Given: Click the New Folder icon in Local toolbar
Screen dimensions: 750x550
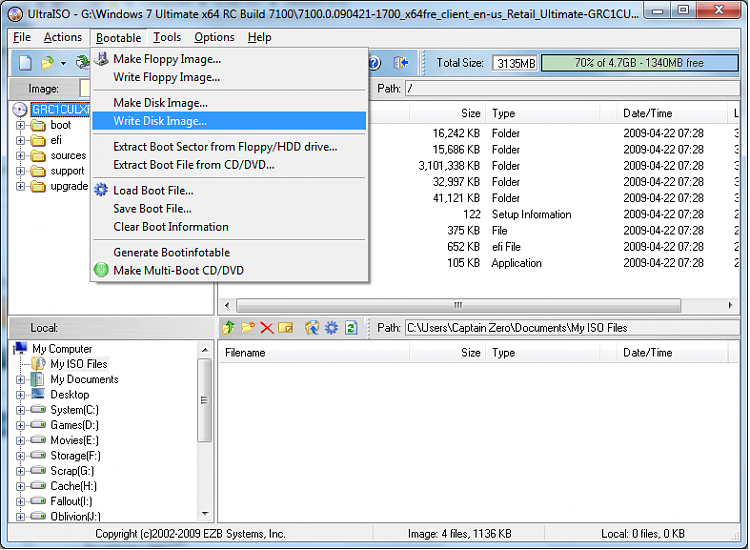Looking at the screenshot, I should point(248,328).
